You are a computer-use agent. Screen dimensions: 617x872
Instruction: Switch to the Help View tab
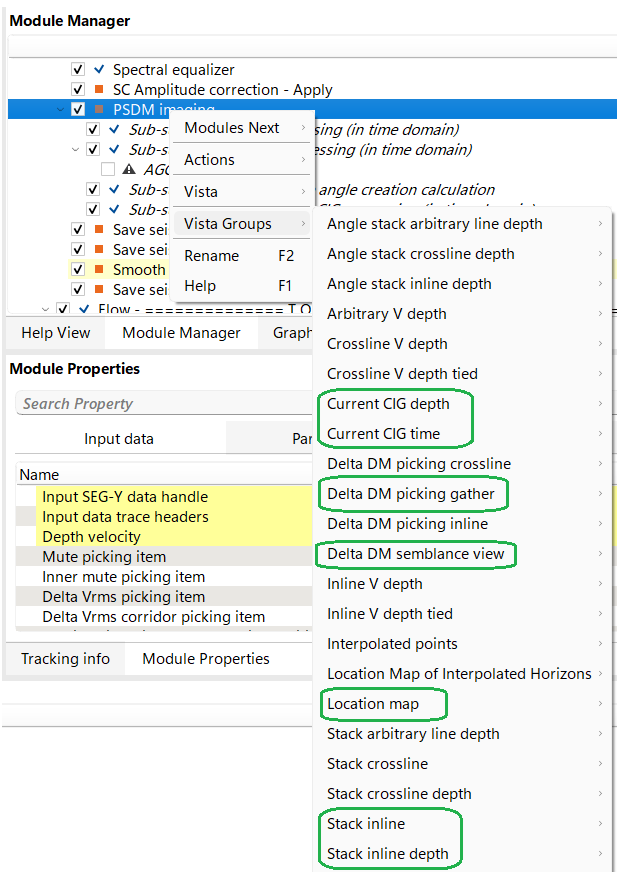pos(56,333)
